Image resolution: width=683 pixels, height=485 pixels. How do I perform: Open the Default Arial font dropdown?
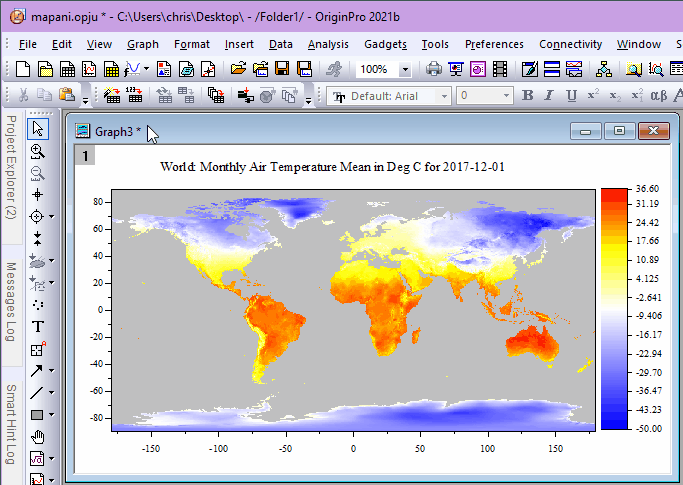[443, 96]
